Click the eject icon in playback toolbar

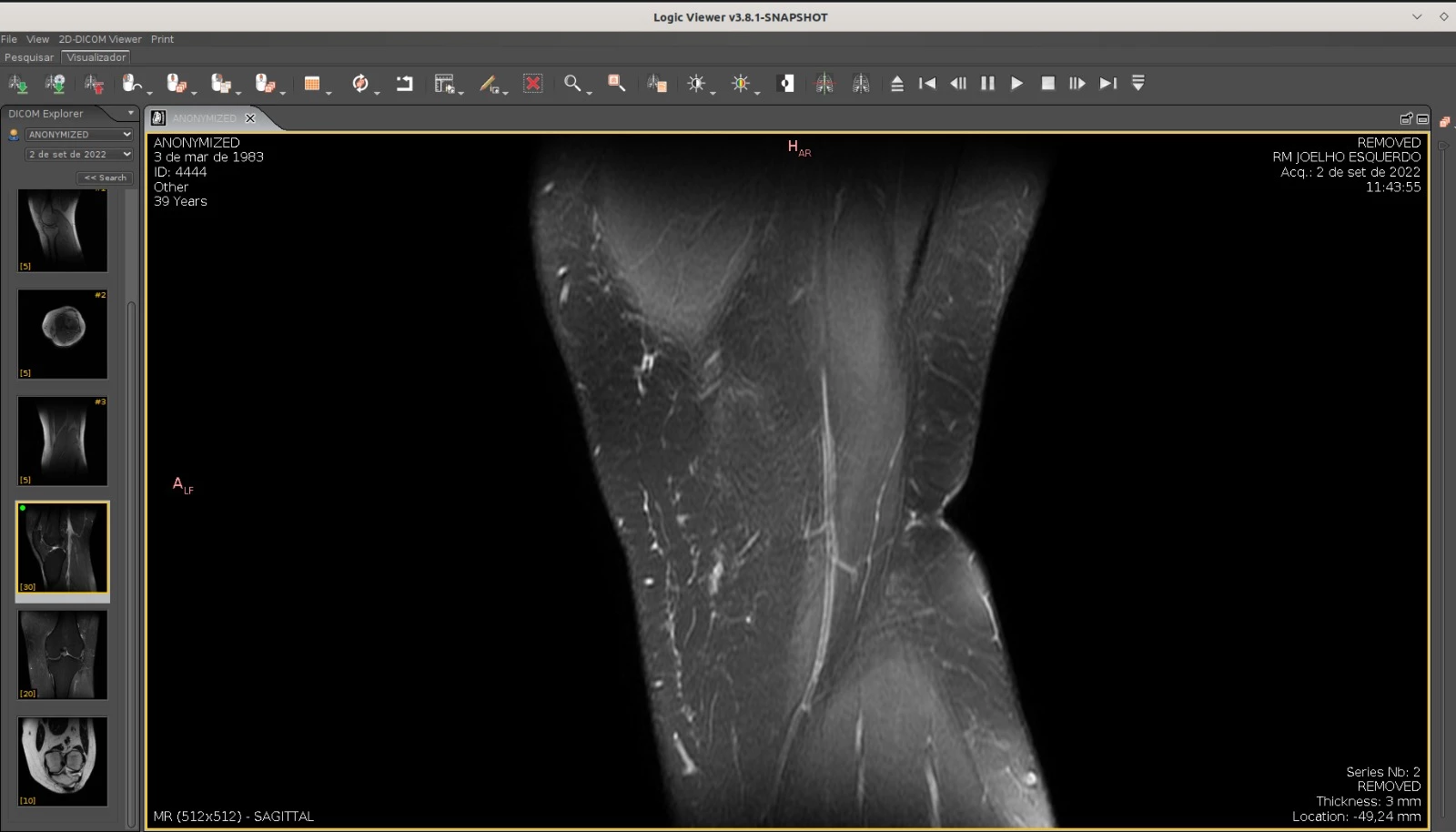click(x=897, y=84)
